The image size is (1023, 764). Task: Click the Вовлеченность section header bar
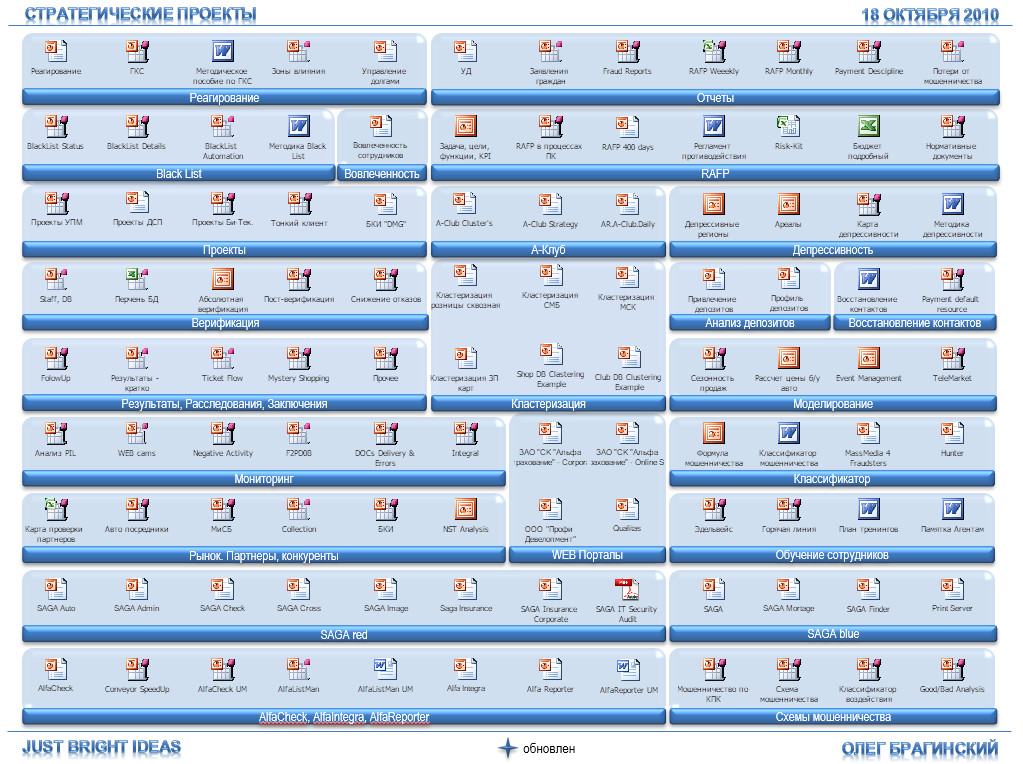382,174
